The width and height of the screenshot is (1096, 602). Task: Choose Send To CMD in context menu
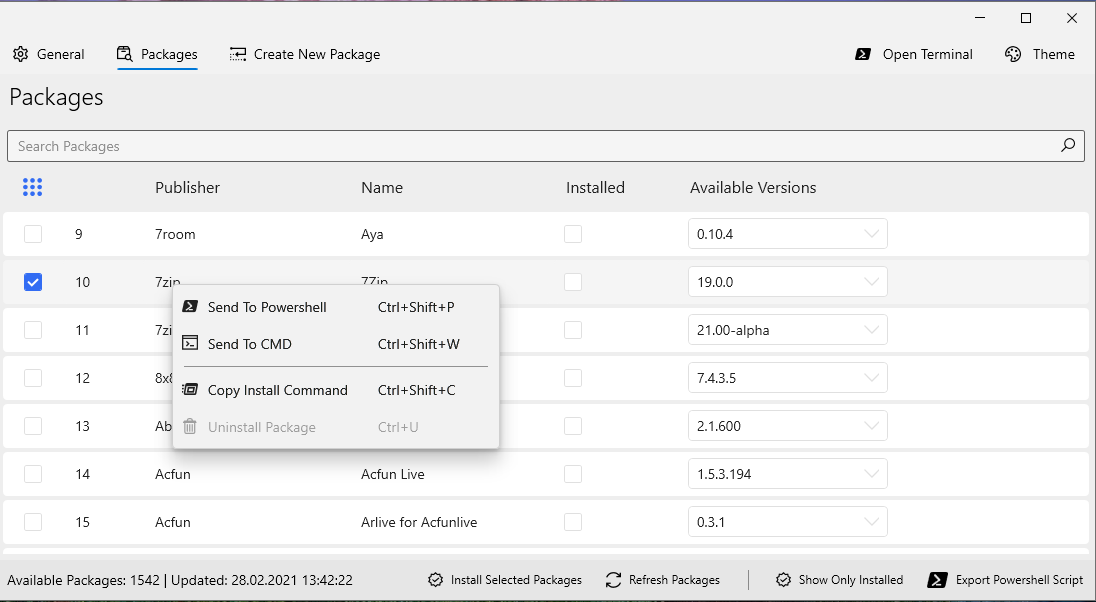[249, 344]
